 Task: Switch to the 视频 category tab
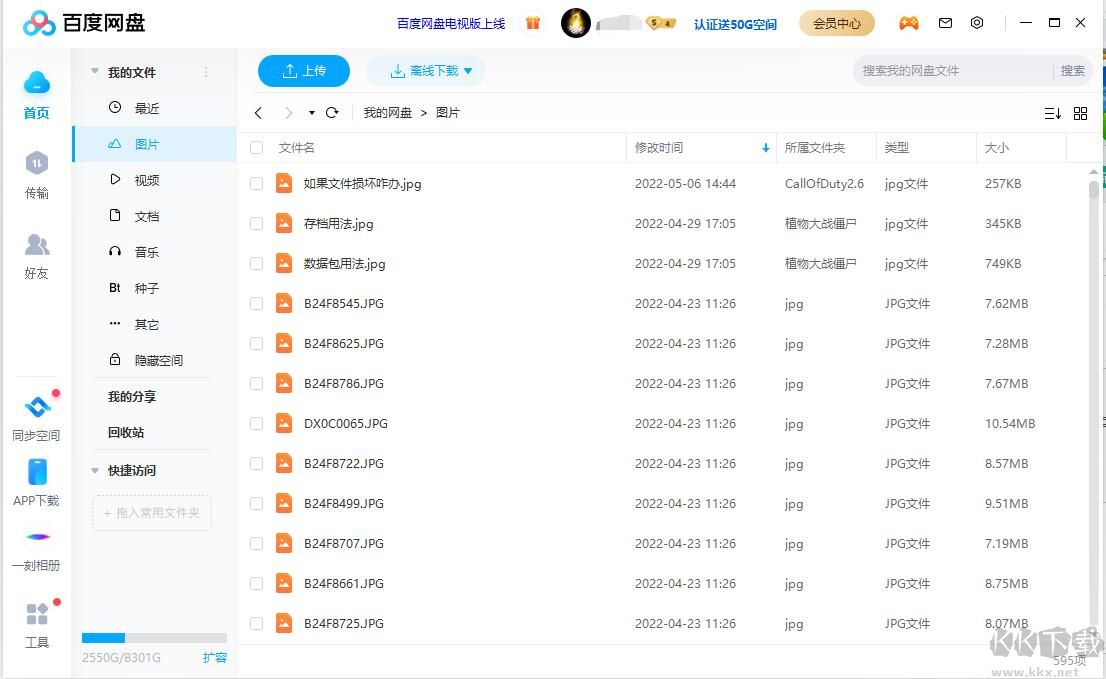click(x=146, y=179)
